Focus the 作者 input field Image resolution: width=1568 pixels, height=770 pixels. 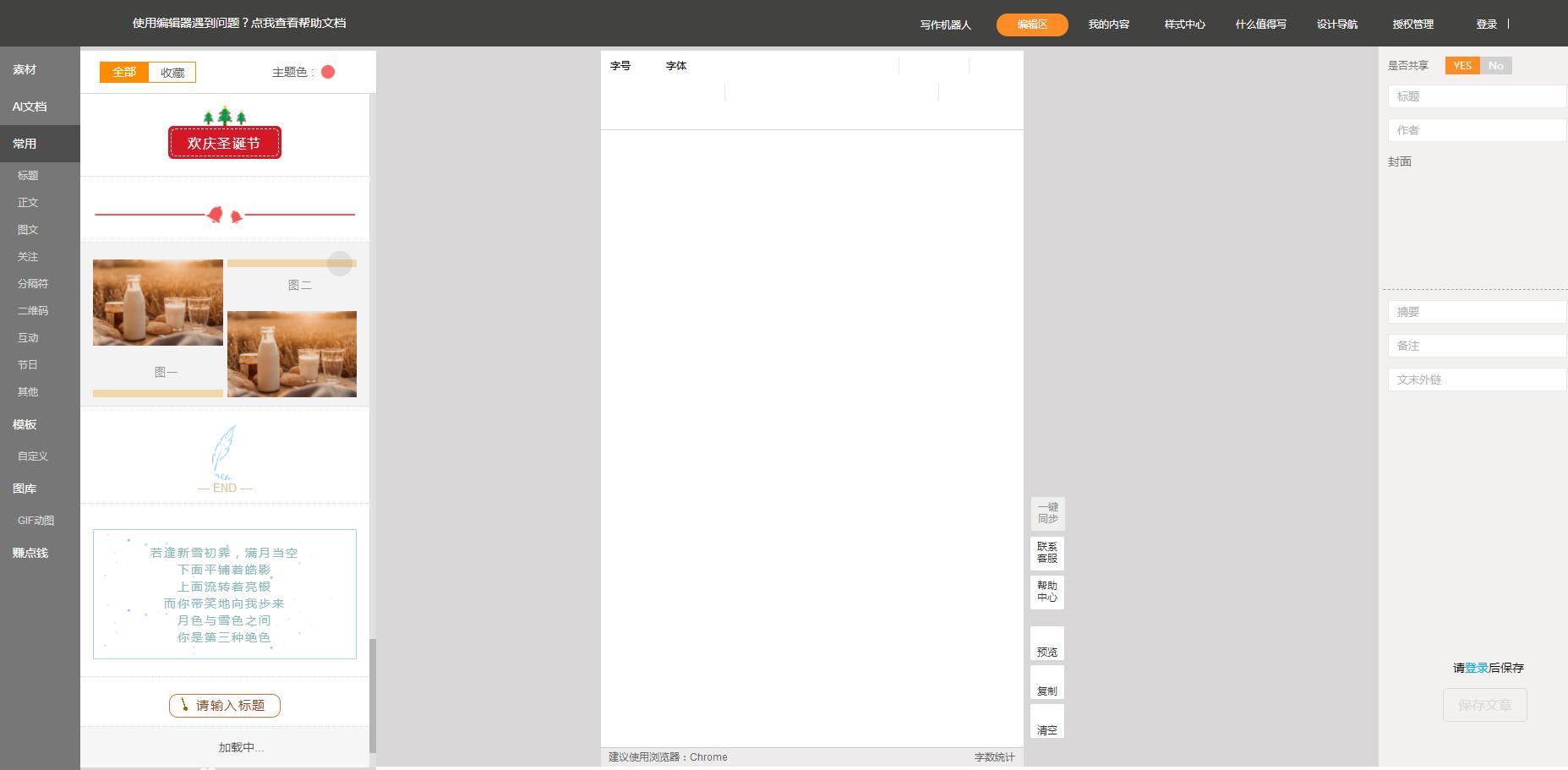1478,130
